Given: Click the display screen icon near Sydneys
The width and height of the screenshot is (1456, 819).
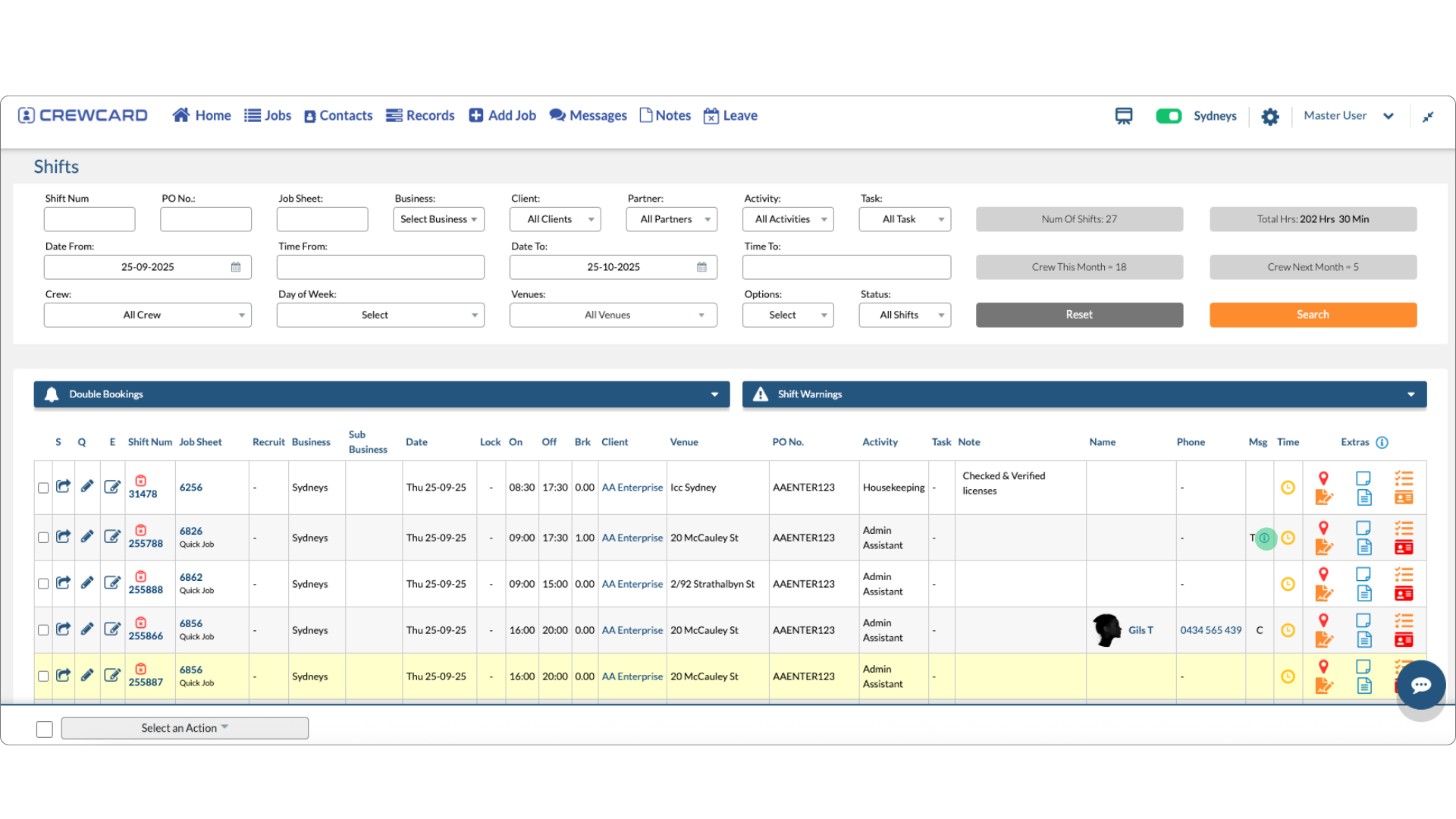Looking at the screenshot, I should click(1124, 116).
